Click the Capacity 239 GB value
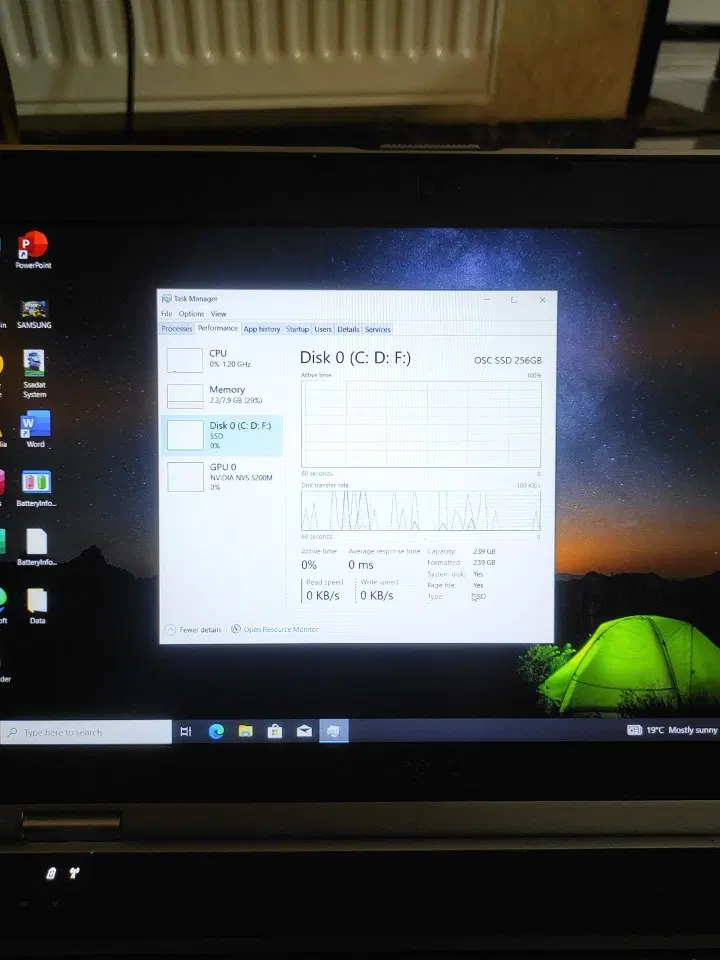Screen dimensions: 720x960 [484, 551]
